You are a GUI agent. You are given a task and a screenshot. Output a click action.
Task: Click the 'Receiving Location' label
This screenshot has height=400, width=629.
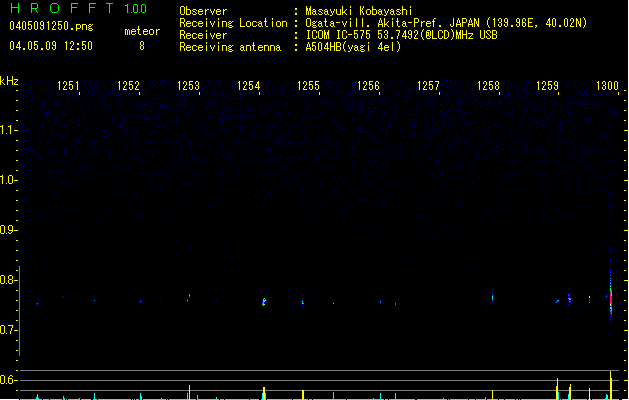click(233, 23)
